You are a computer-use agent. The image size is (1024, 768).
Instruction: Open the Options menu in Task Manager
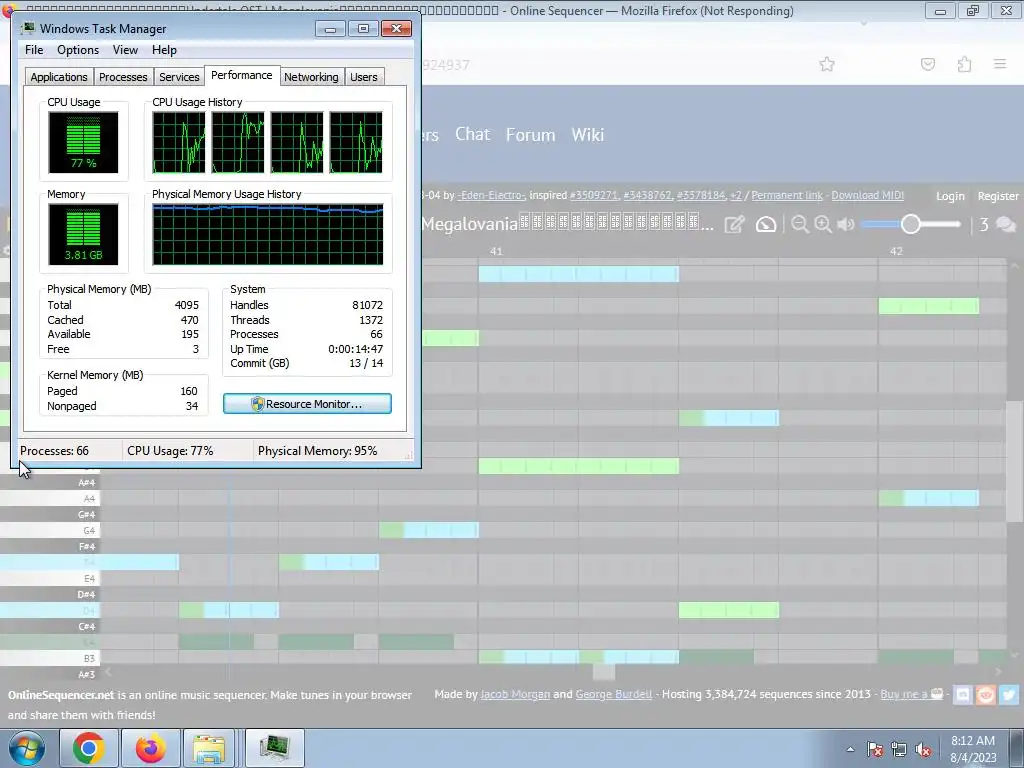78,50
